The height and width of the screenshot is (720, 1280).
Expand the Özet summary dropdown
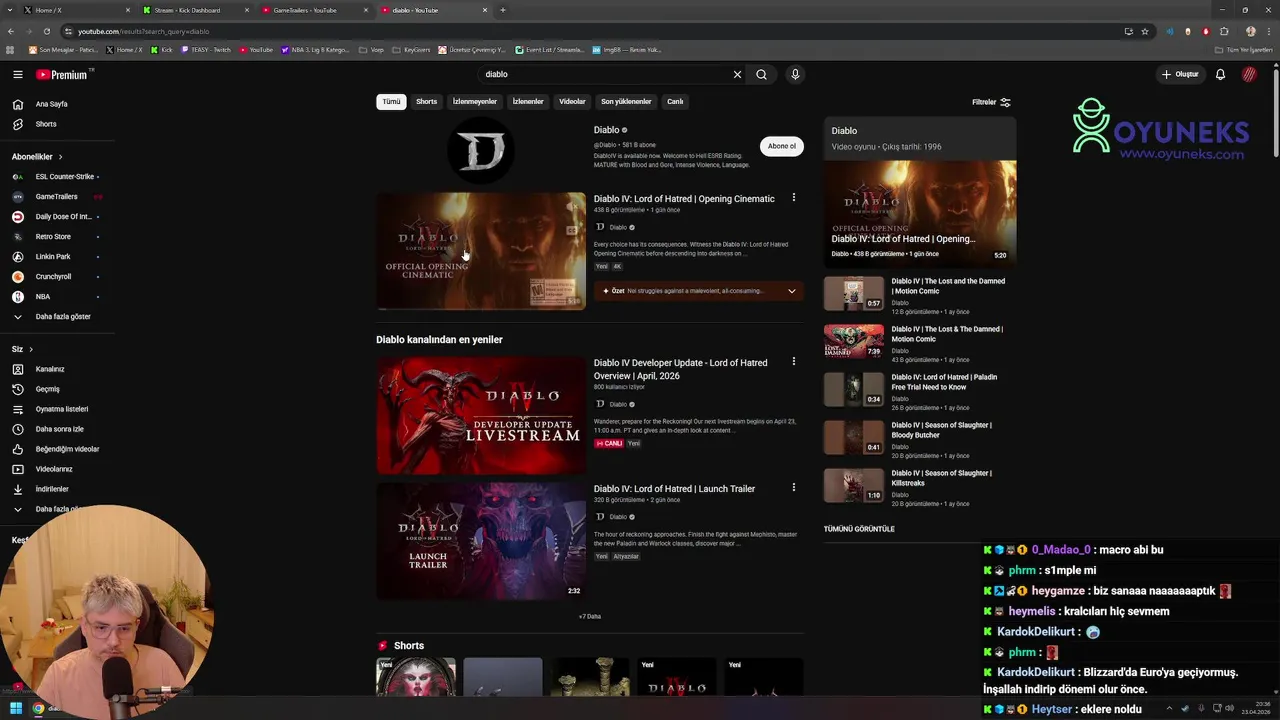(x=791, y=291)
